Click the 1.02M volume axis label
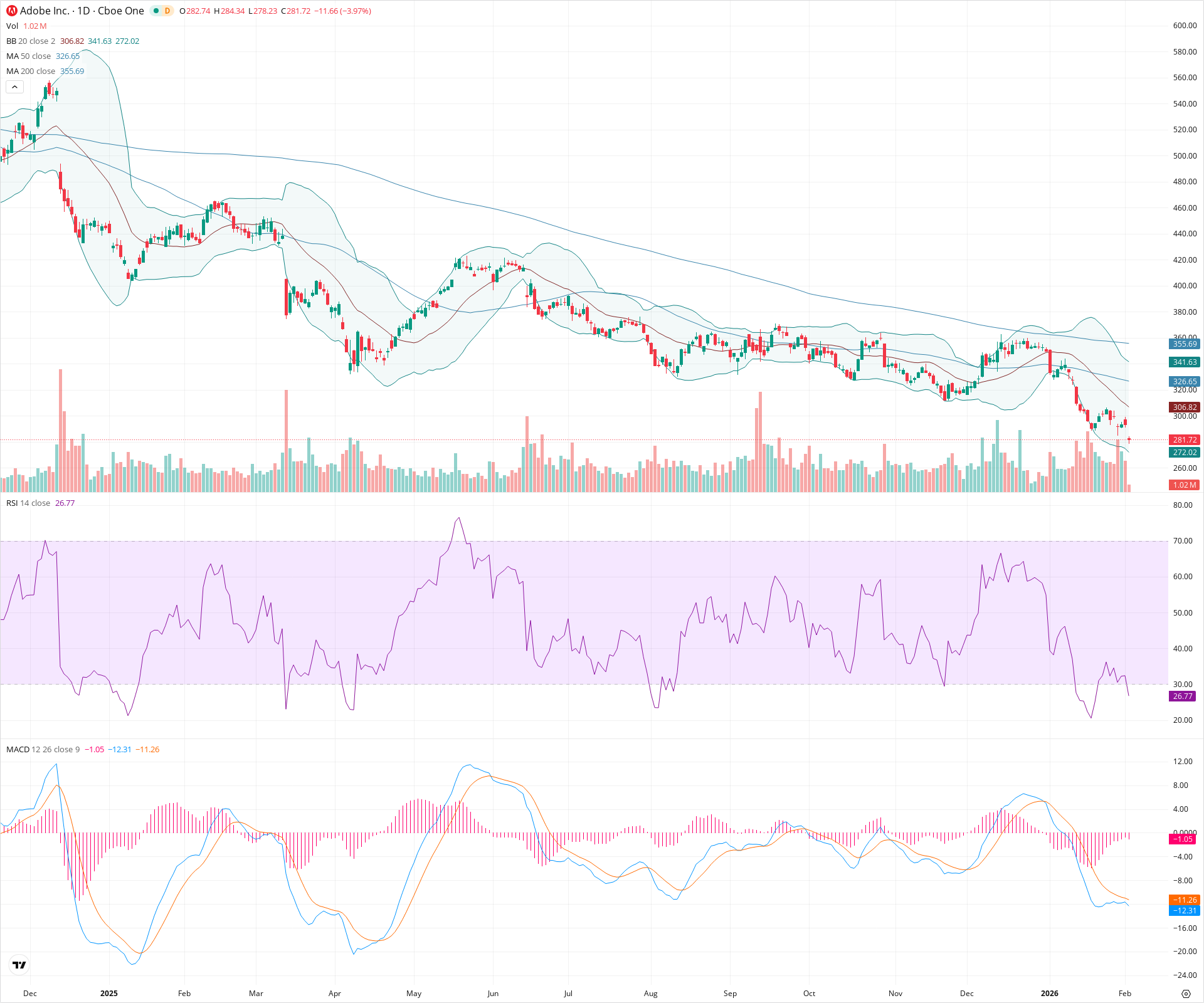1204x1003 pixels. [x=1184, y=484]
